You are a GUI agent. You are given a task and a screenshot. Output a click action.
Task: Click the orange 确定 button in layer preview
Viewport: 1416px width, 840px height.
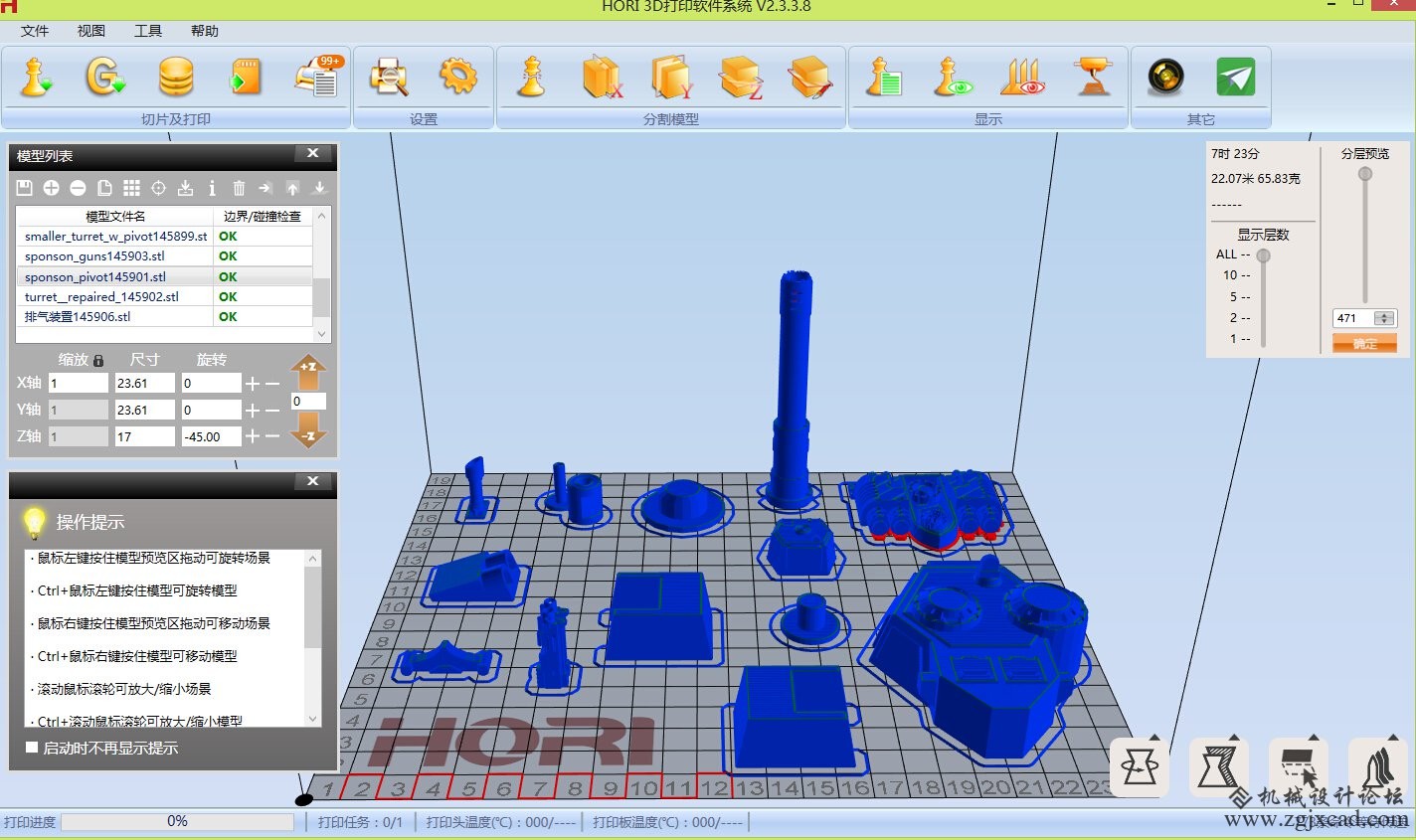click(x=1364, y=343)
